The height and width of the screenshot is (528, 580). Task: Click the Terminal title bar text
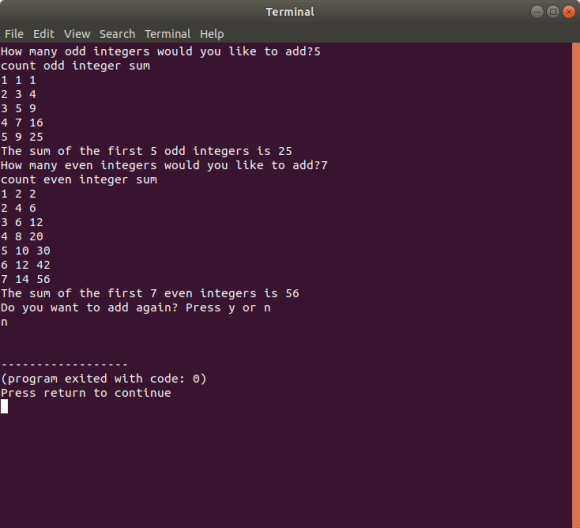(x=290, y=12)
